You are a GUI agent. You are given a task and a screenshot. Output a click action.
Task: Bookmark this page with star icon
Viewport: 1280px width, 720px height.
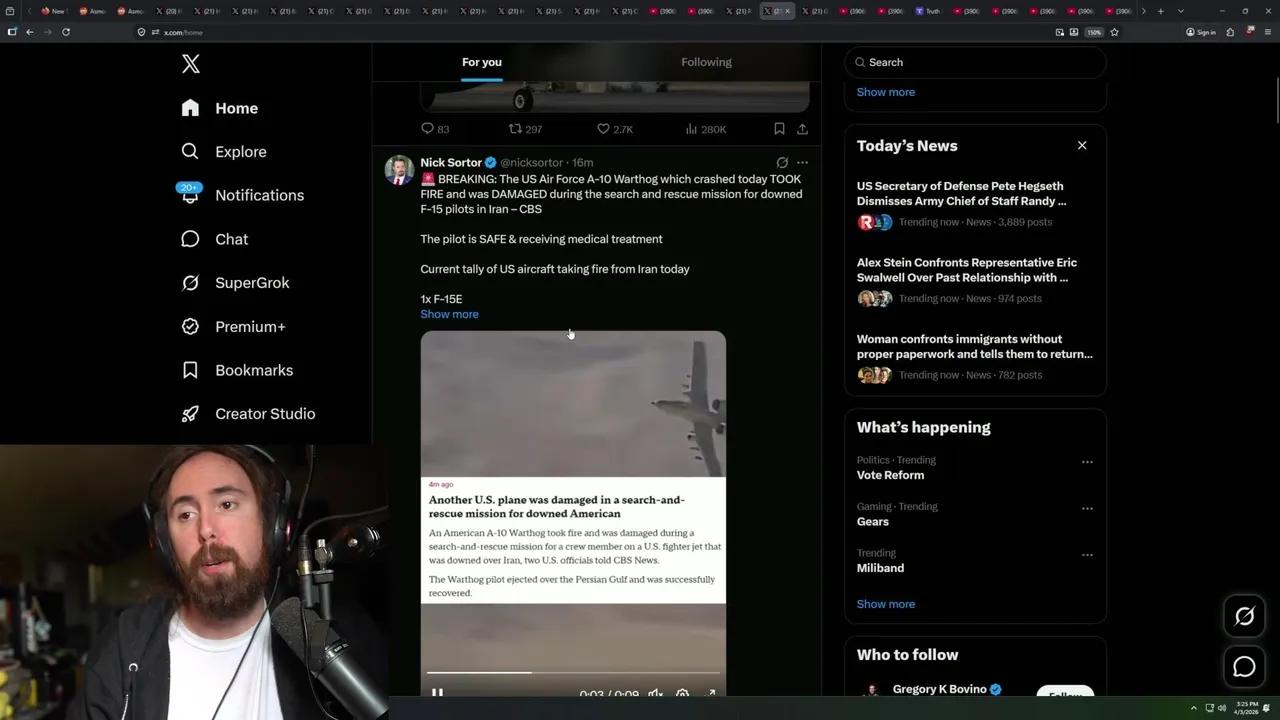1114,32
